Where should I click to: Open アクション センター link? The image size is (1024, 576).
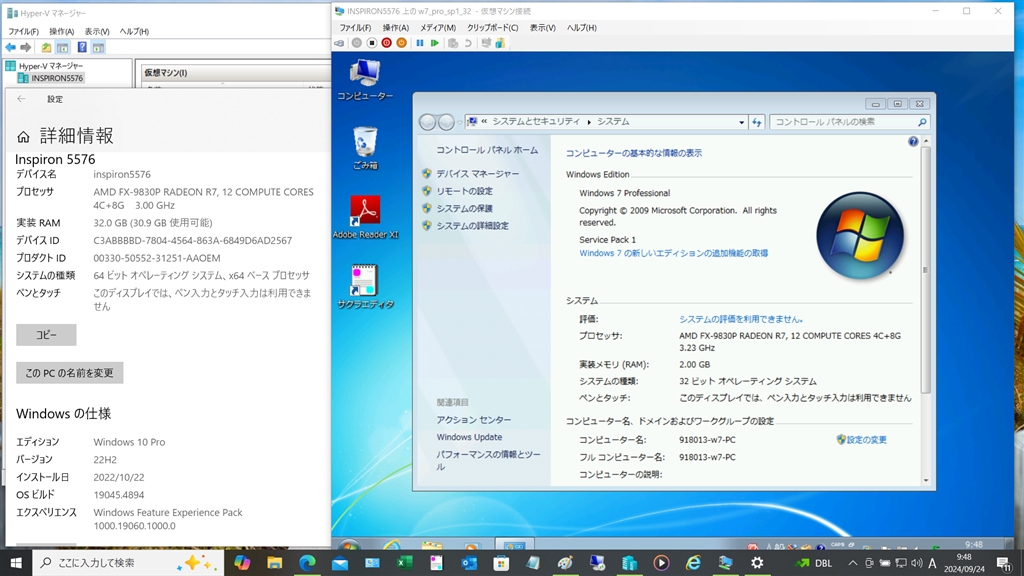pyautogui.click(x=473, y=420)
